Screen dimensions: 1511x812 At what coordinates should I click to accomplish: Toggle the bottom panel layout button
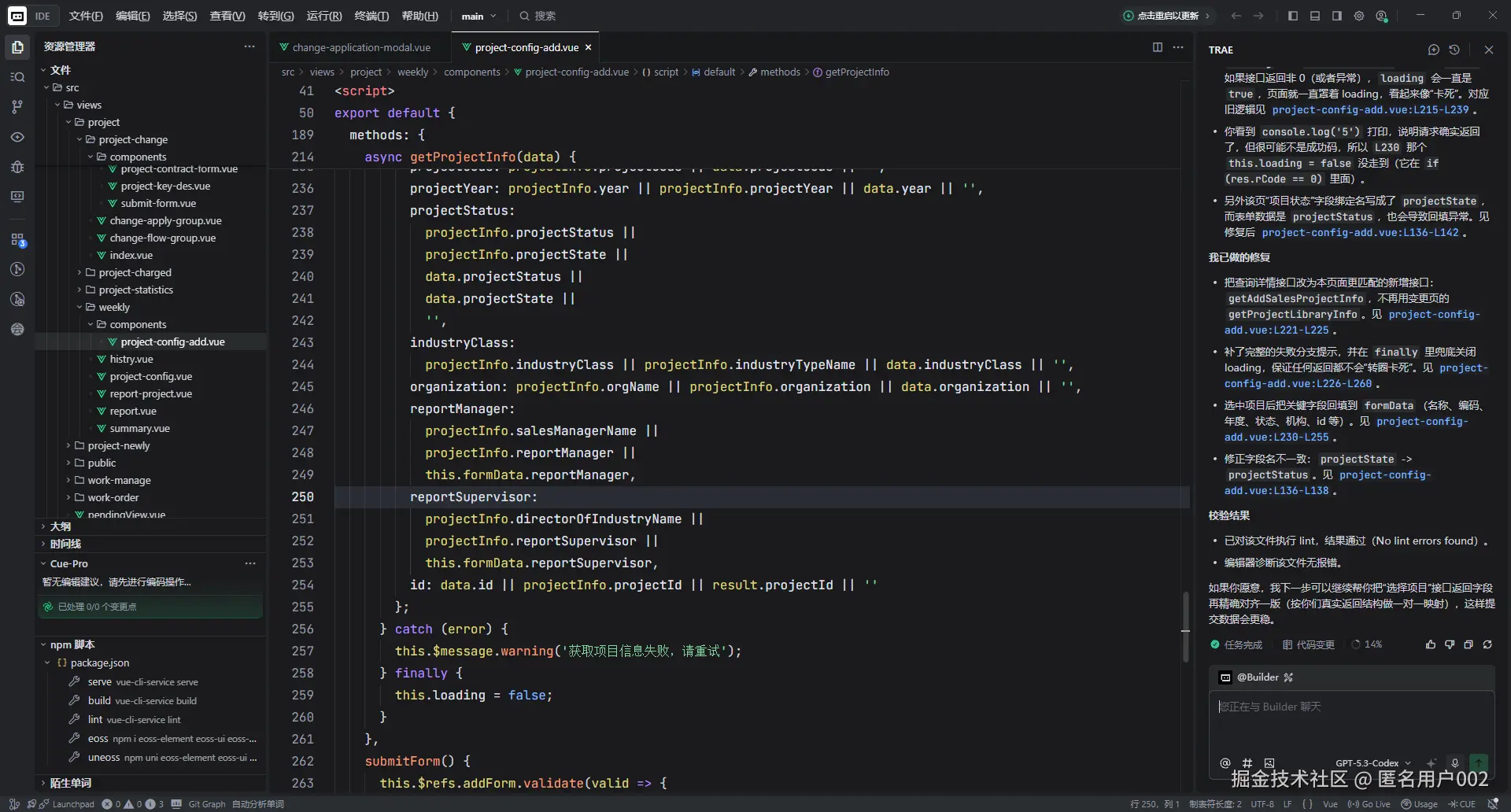tap(1314, 16)
